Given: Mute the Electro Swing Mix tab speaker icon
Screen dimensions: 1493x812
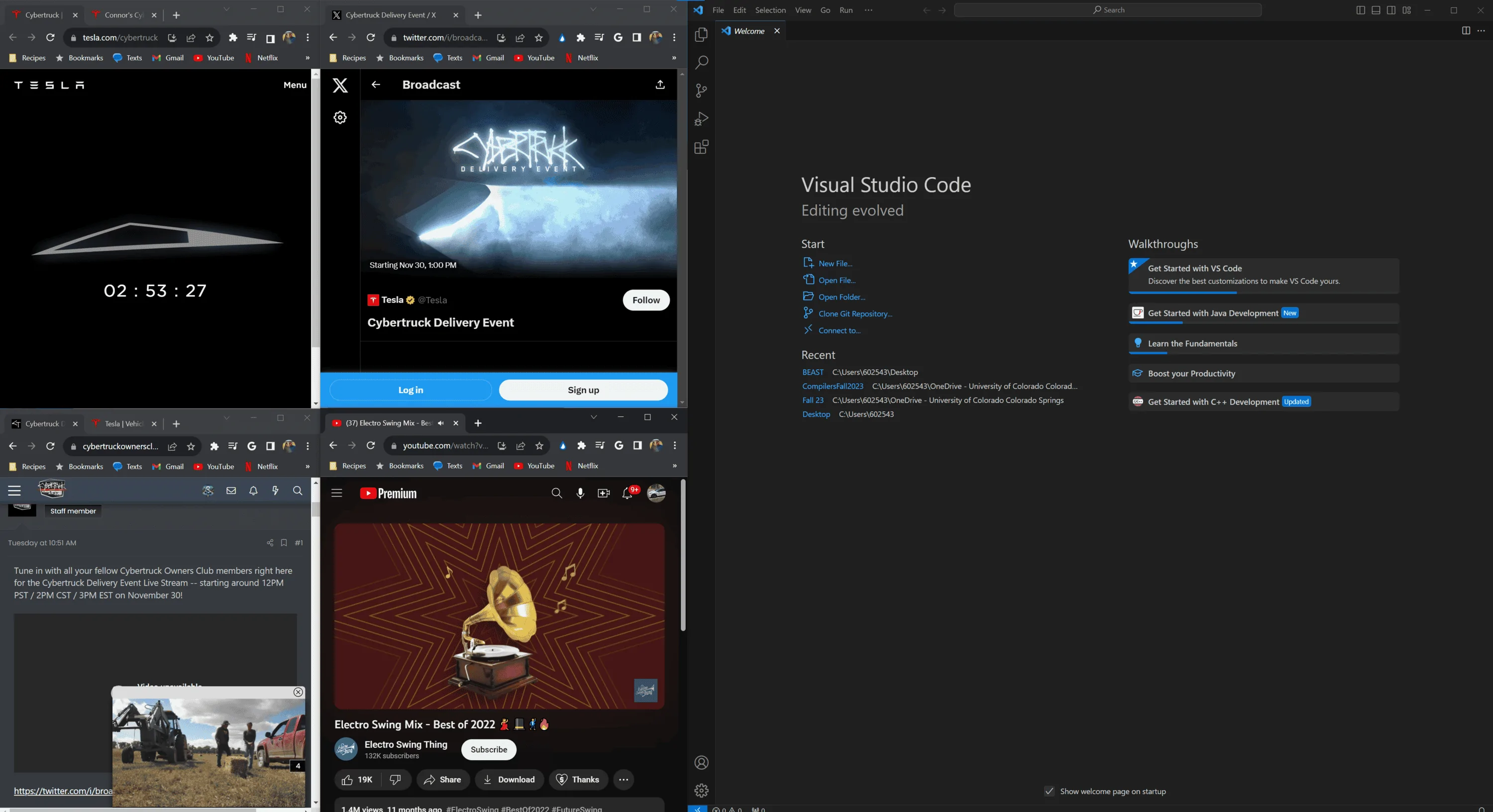Looking at the screenshot, I should [441, 423].
